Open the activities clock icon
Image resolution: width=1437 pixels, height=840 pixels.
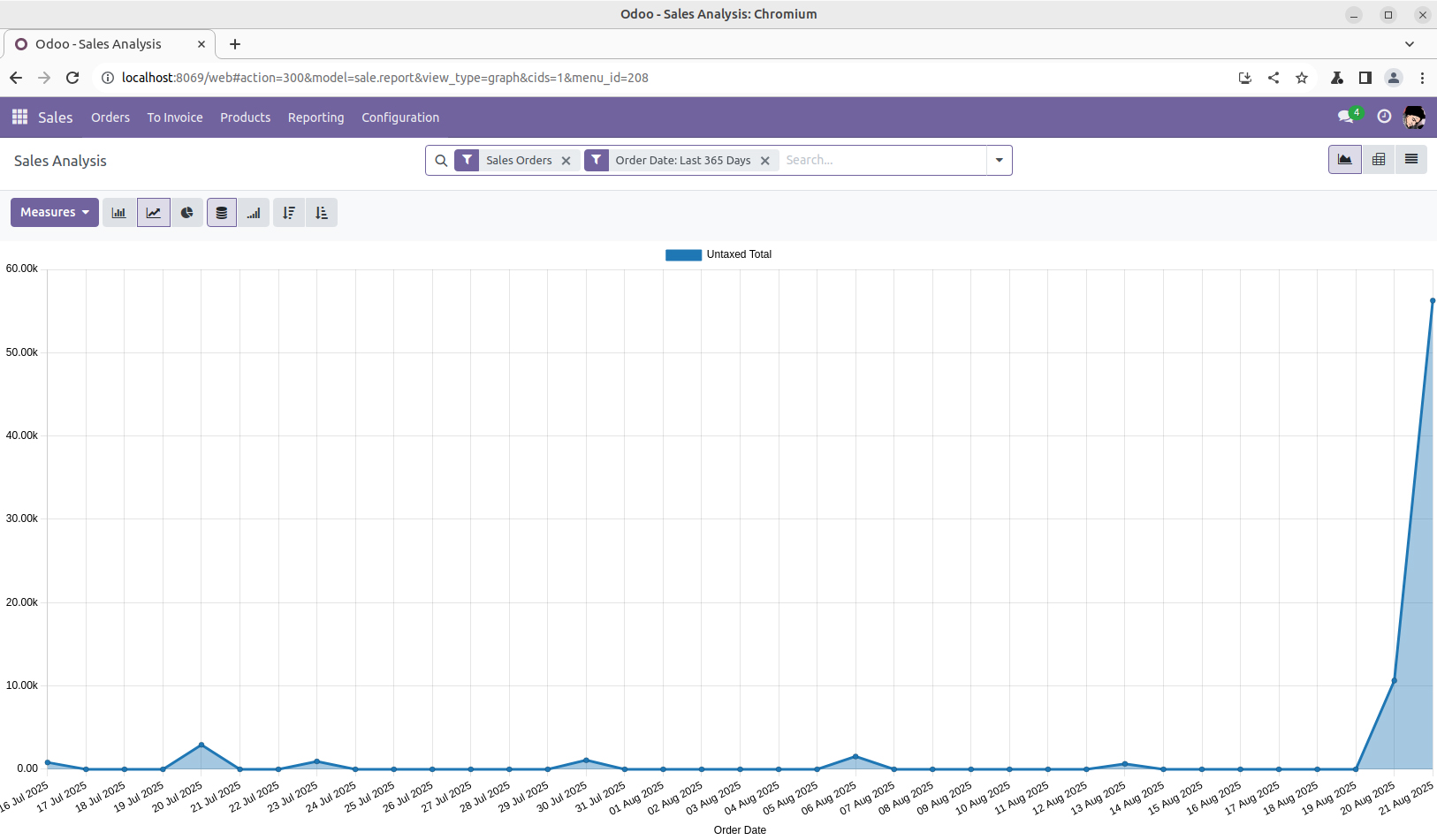tap(1384, 117)
